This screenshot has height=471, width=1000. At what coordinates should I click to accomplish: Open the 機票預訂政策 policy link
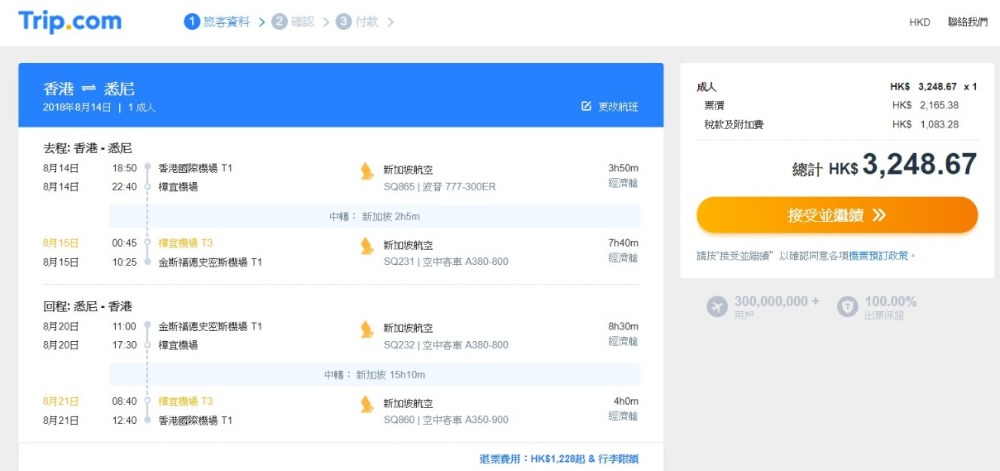878,256
